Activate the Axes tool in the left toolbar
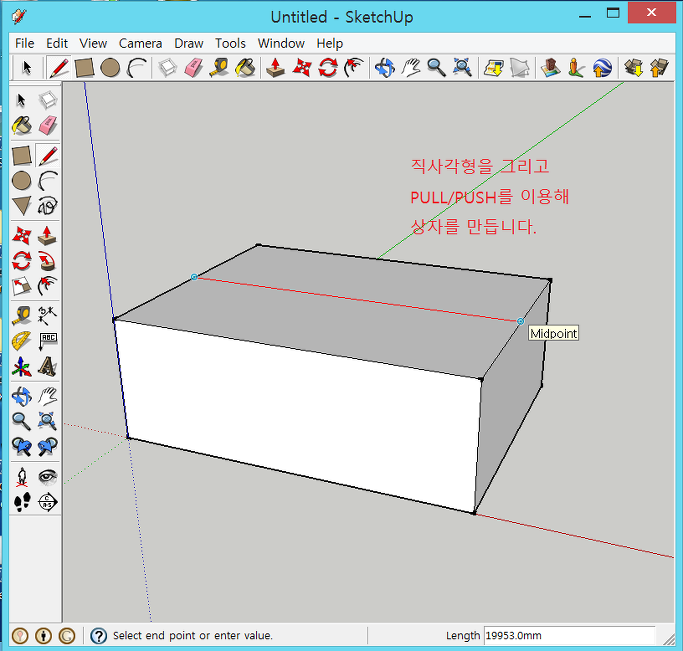 [x=21, y=367]
